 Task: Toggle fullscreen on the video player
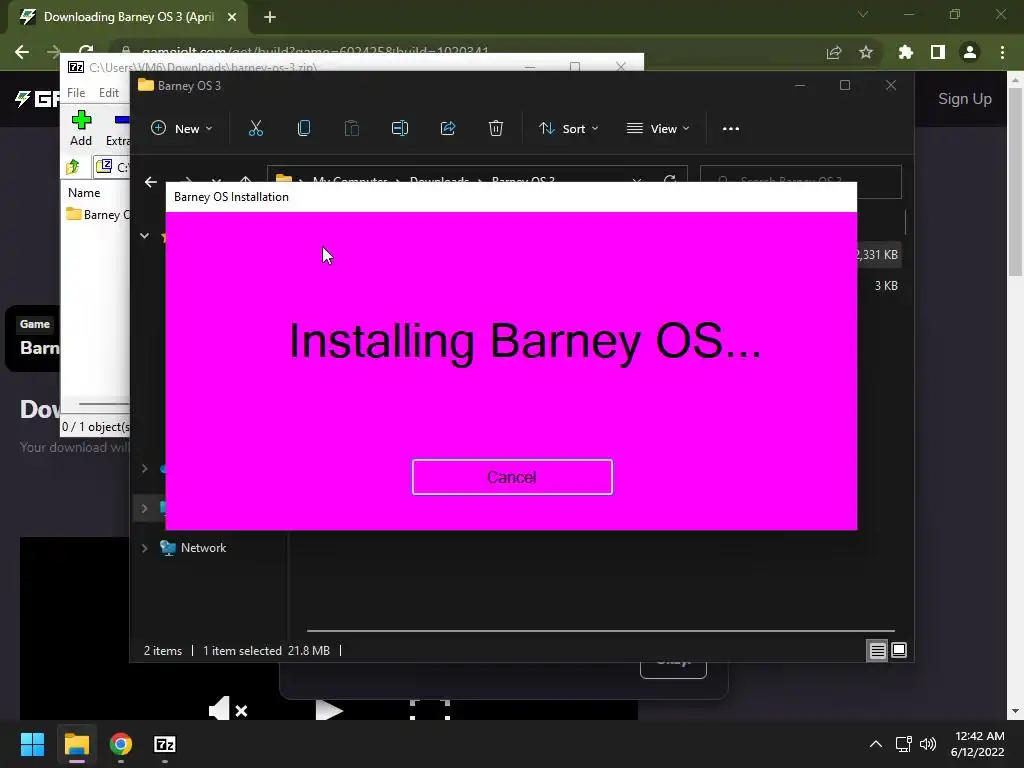(x=430, y=709)
